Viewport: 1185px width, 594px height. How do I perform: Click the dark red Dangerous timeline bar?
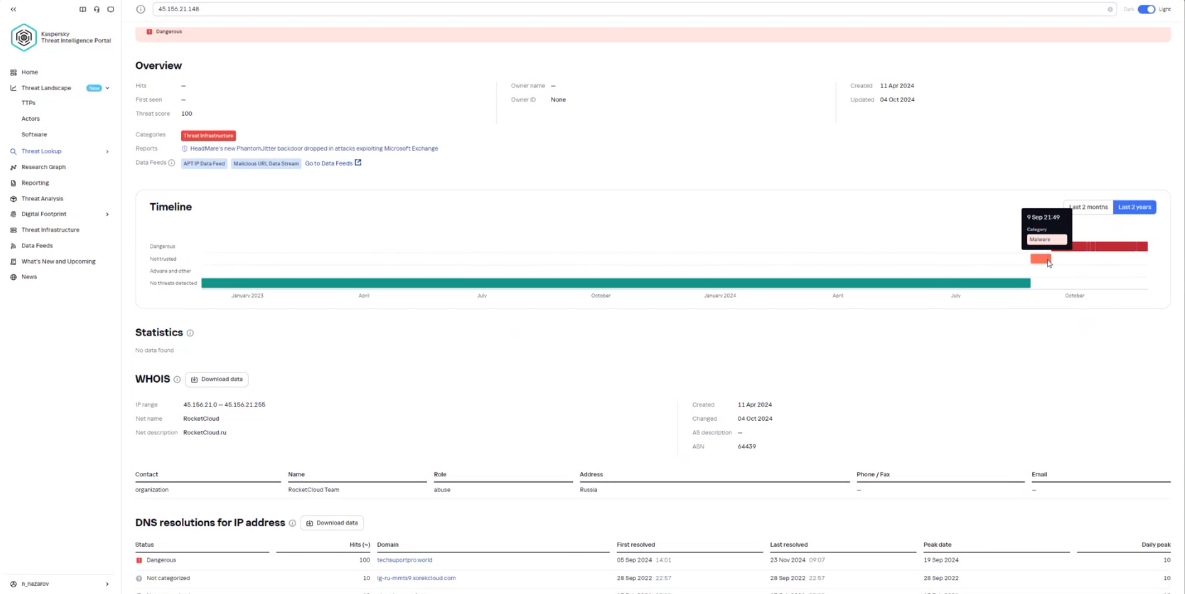click(x=1100, y=246)
